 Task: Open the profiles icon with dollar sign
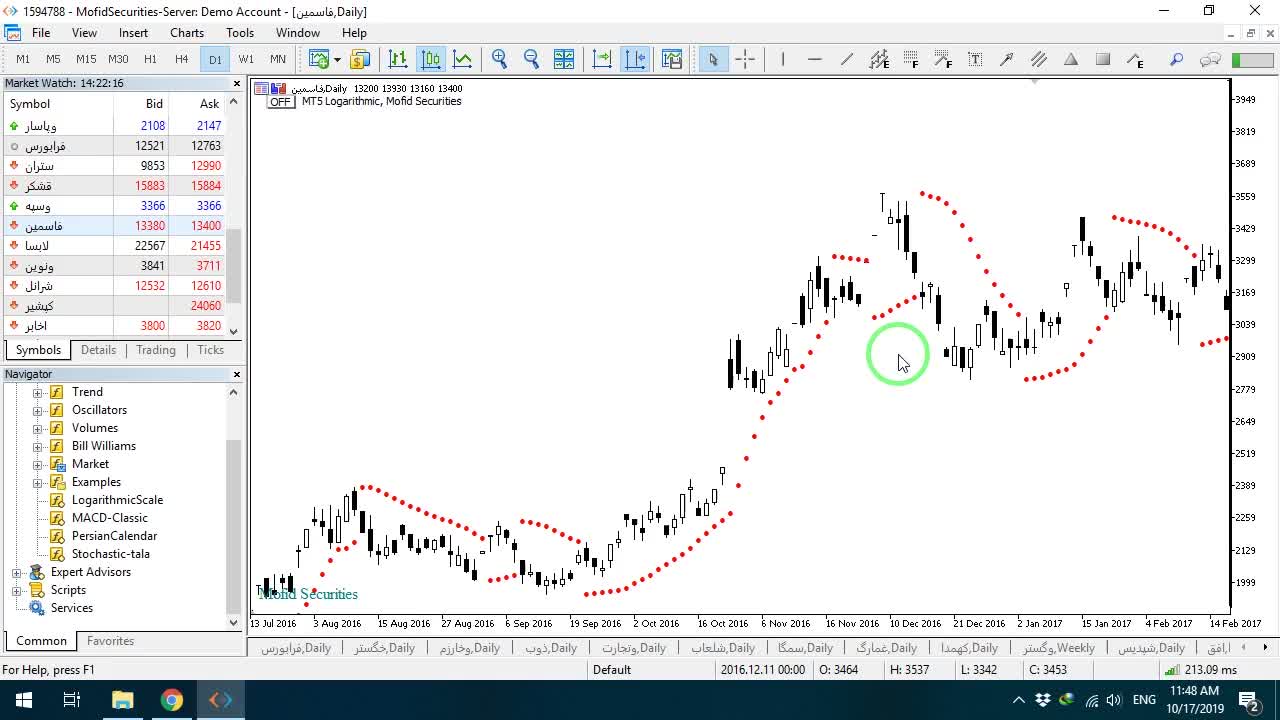pyautogui.click(x=360, y=59)
